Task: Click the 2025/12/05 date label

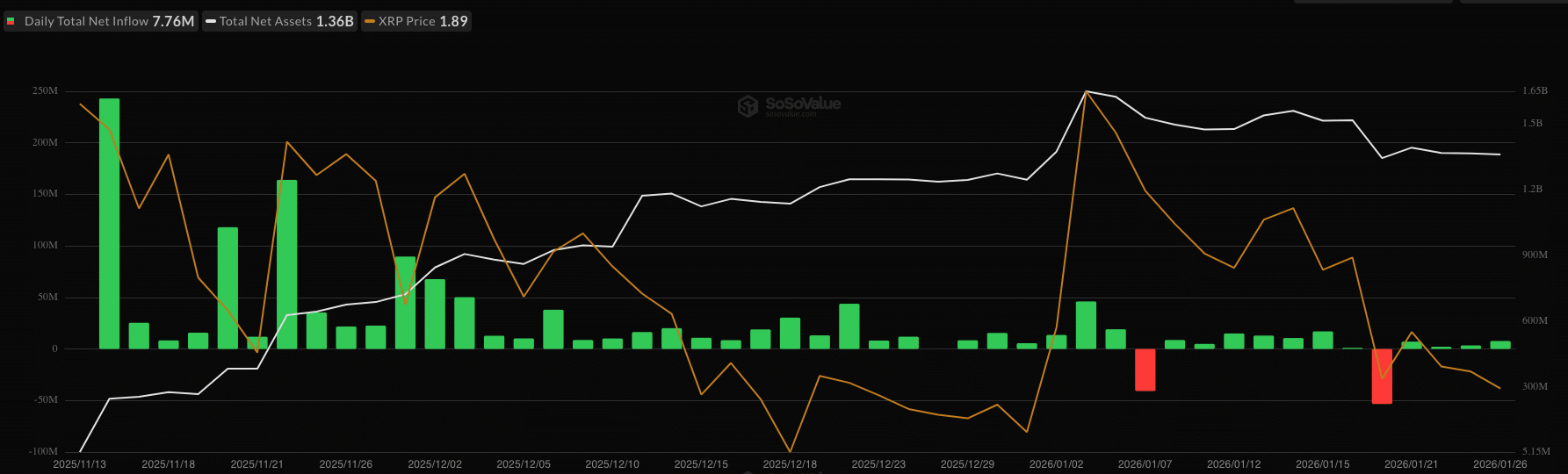Action: coord(524,464)
